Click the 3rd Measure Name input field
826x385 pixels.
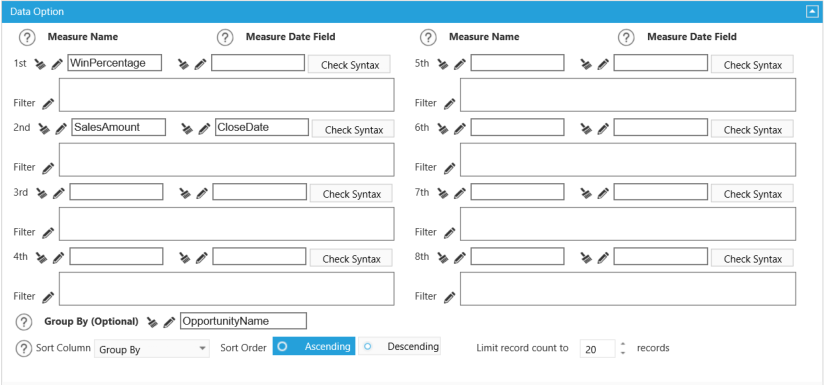(x=116, y=192)
